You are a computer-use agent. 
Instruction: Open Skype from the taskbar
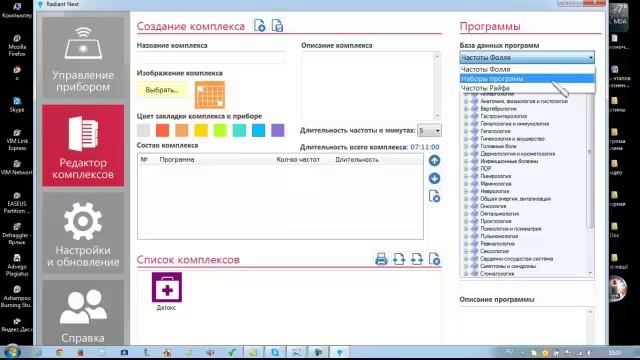[x=275, y=352]
